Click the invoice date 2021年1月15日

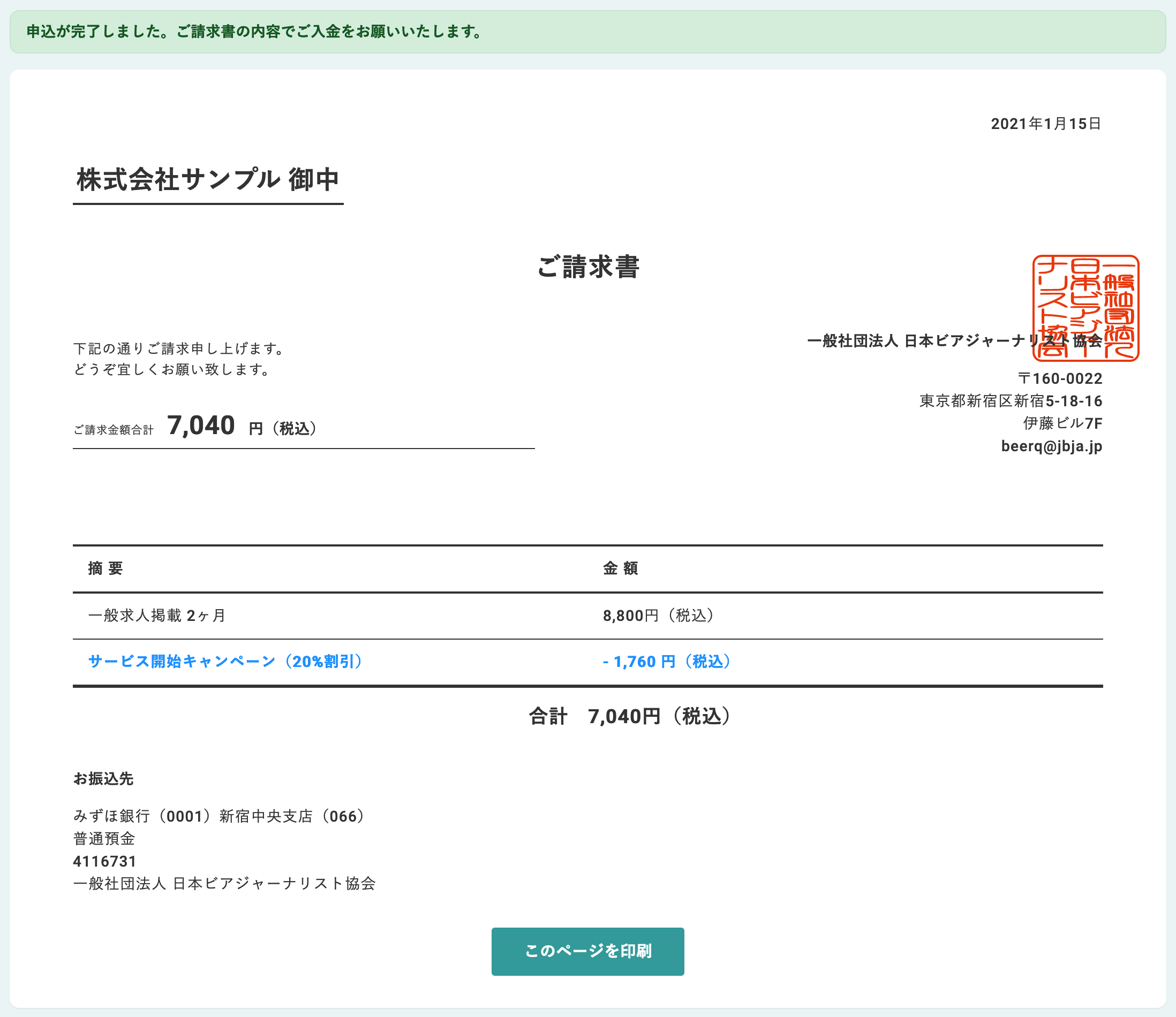coord(1045,124)
